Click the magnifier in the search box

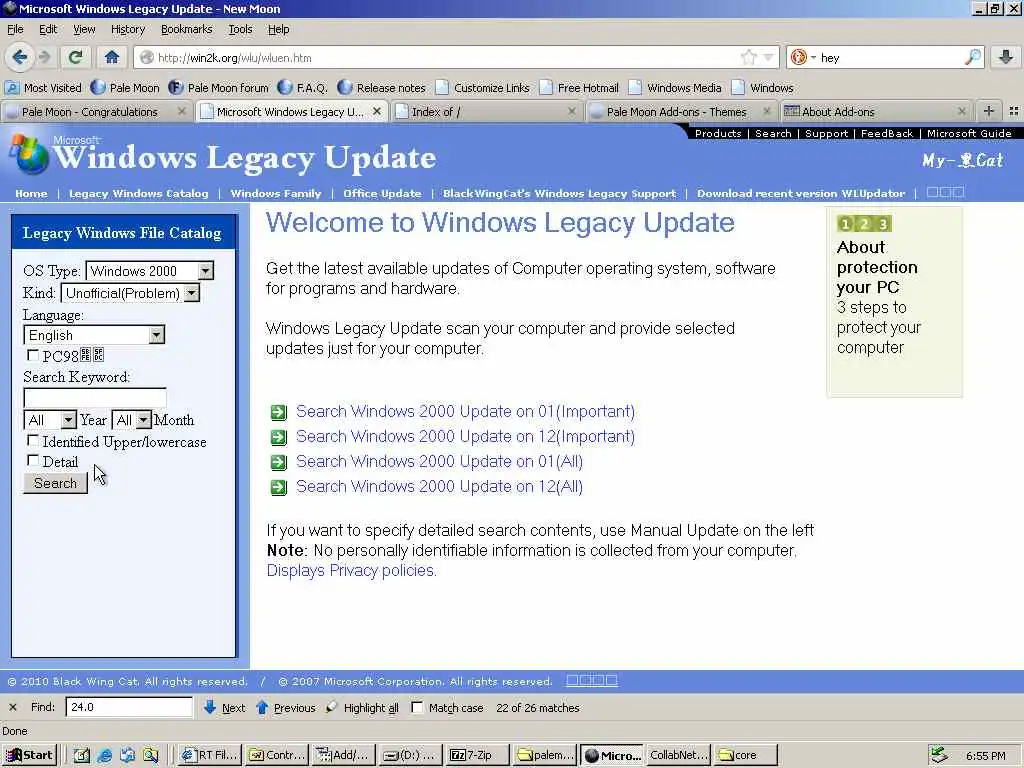click(x=972, y=57)
